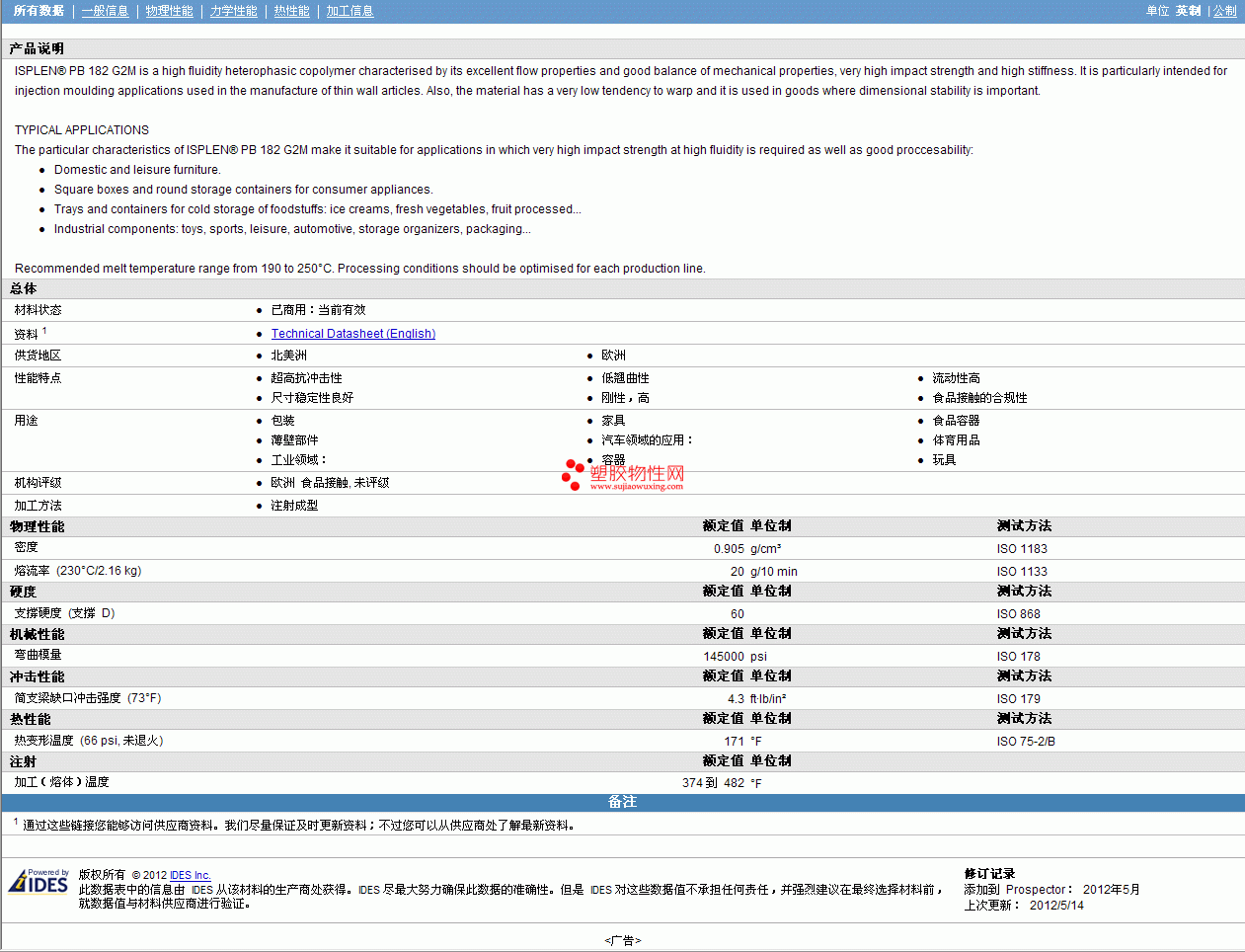The height and width of the screenshot is (952, 1245).
Task: Click the 注射成型 processing method value
Action: point(294,506)
